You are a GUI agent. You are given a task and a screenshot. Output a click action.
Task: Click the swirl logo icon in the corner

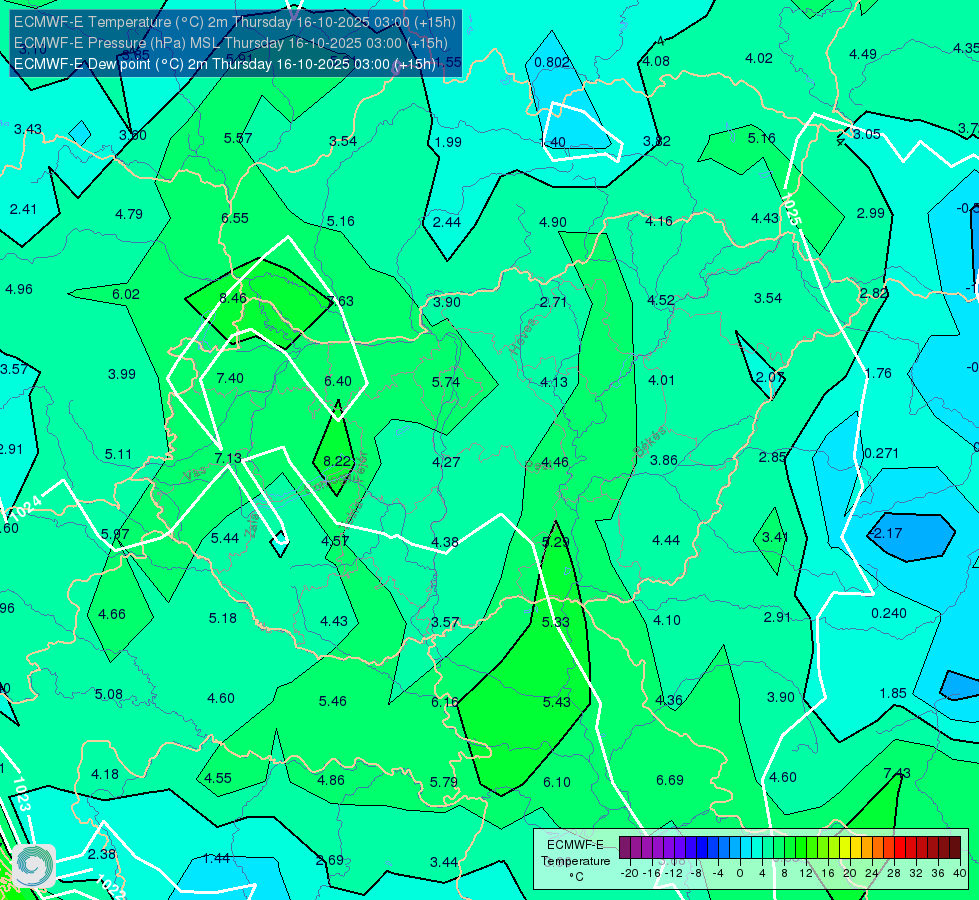[34, 866]
